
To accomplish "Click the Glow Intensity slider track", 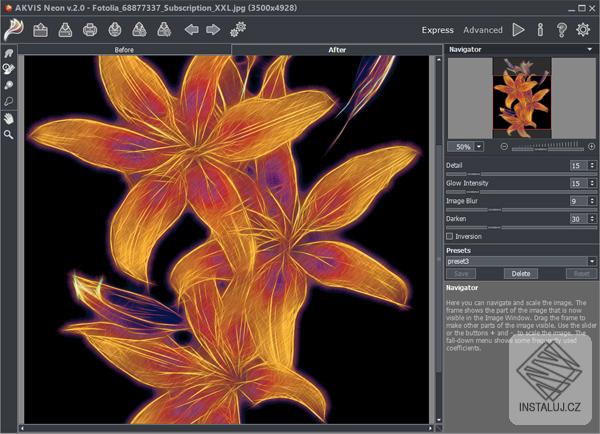I will pyautogui.click(x=521, y=192).
